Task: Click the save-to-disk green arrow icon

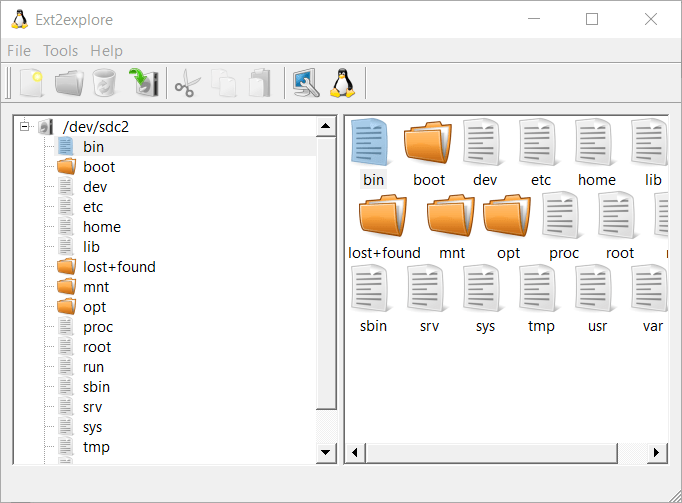Action: click(x=143, y=83)
